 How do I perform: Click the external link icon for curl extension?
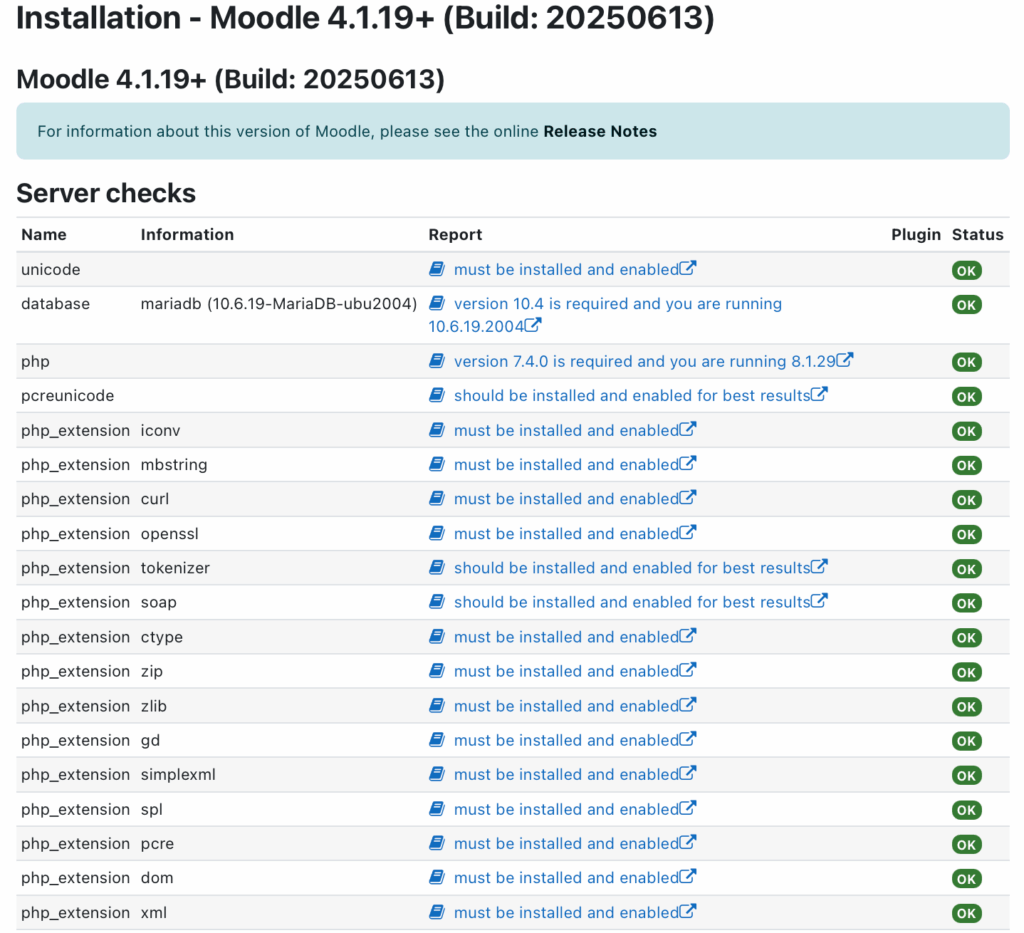690,498
